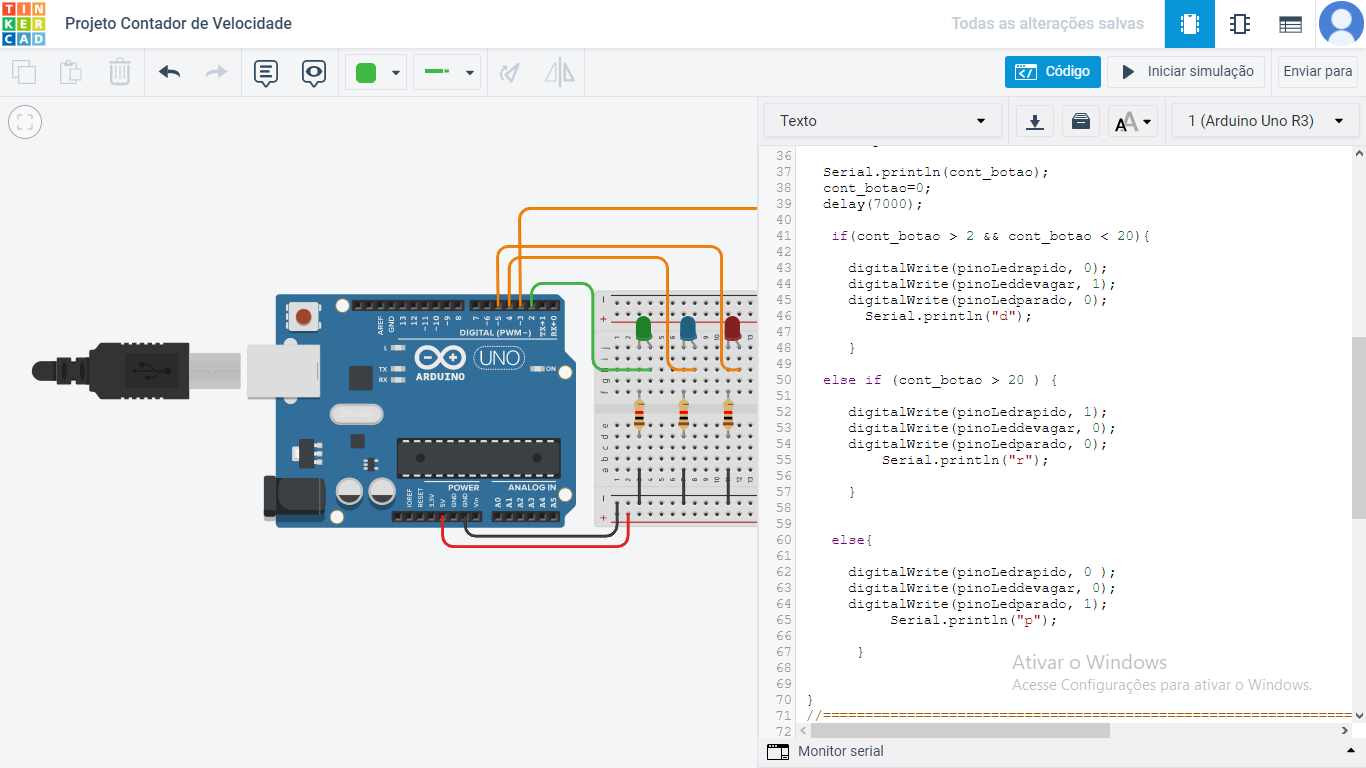Viewport: 1366px width, 768px height.
Task: Toggle notes visibility eye icon
Action: [314, 72]
